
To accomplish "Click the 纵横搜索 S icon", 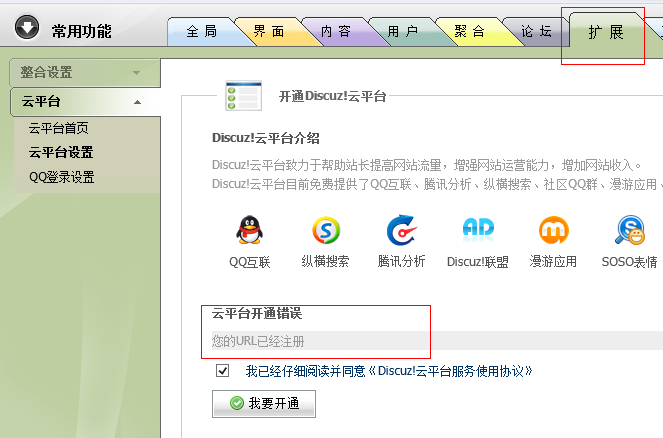I will pyautogui.click(x=326, y=230).
